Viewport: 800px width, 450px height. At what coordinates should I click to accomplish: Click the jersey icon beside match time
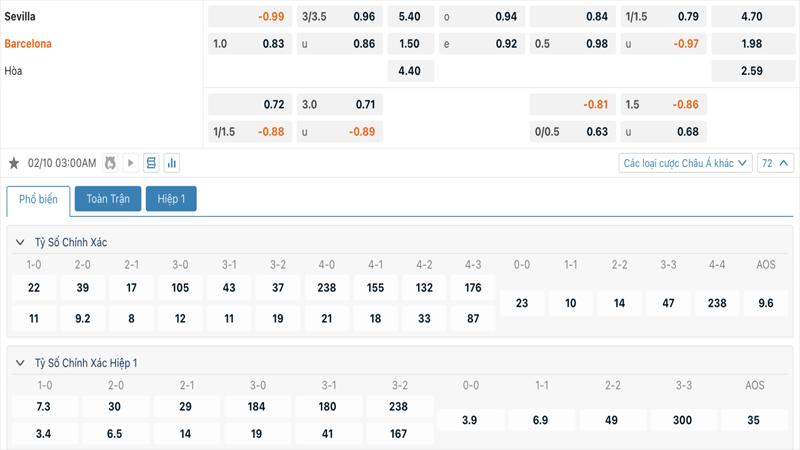[110, 163]
